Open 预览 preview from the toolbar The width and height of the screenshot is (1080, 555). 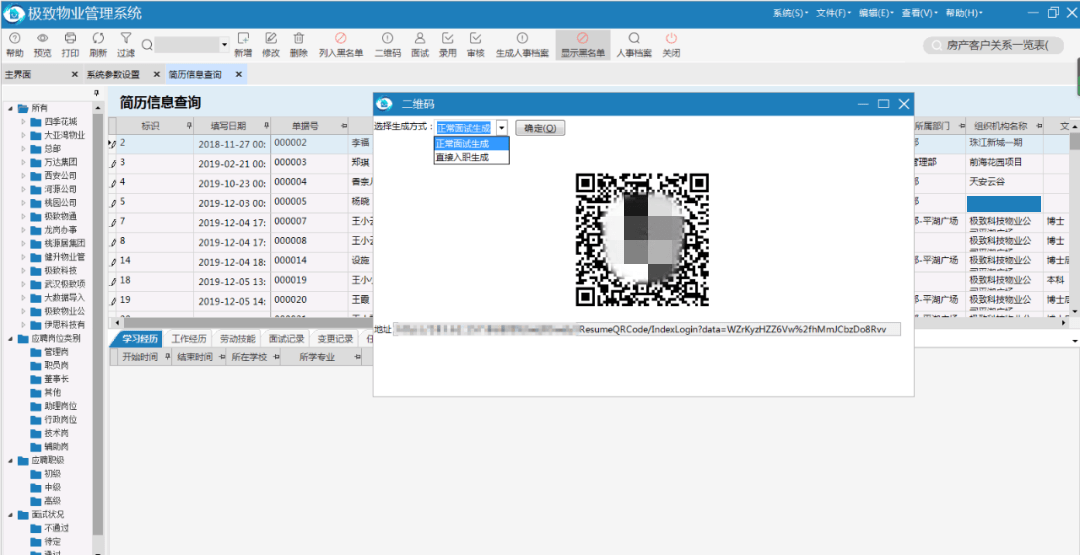pyautogui.click(x=43, y=39)
